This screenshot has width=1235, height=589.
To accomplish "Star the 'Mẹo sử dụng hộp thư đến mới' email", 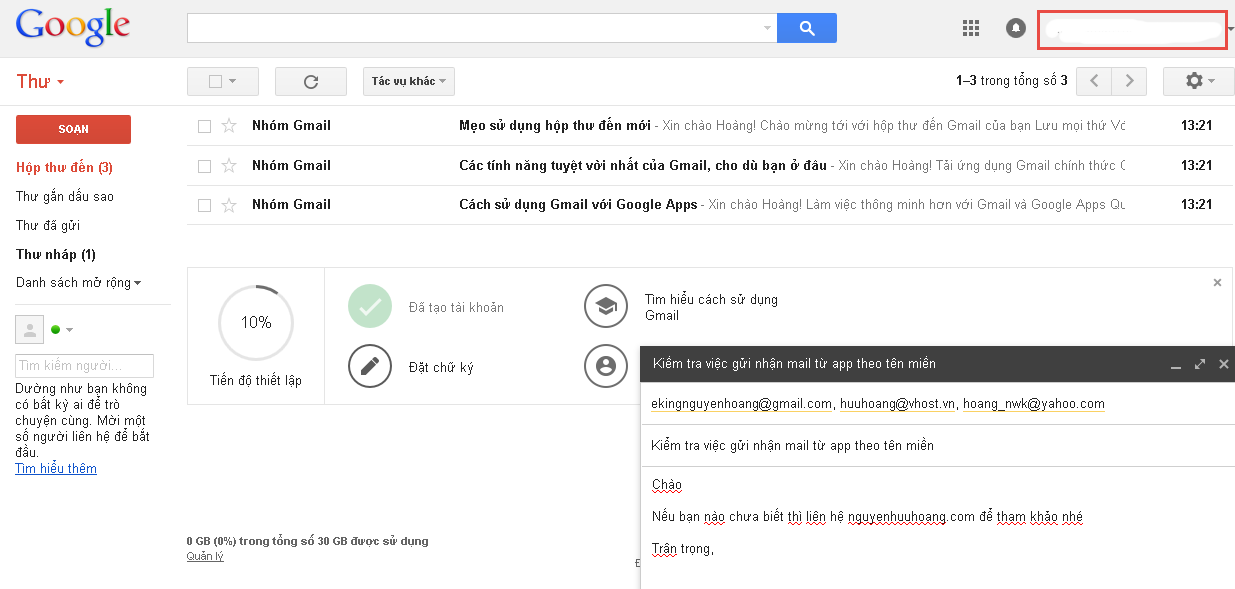I will click(229, 126).
